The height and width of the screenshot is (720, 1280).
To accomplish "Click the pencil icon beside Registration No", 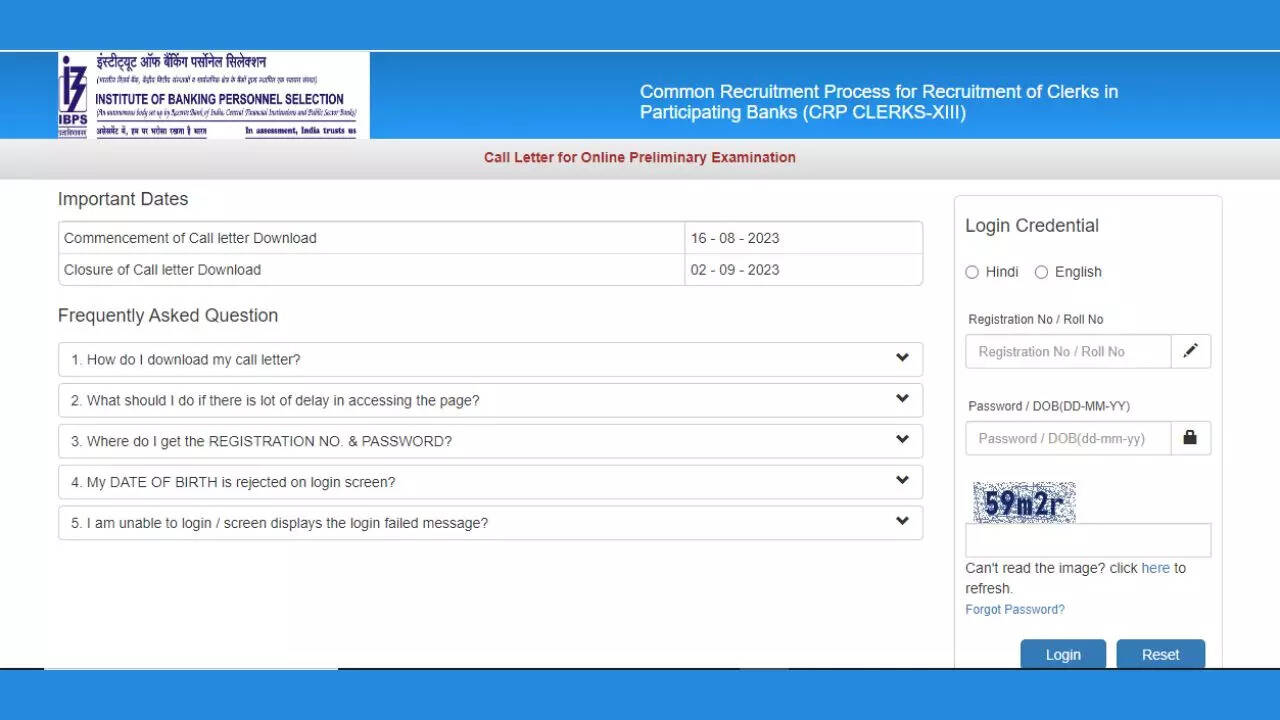I will coord(1190,351).
